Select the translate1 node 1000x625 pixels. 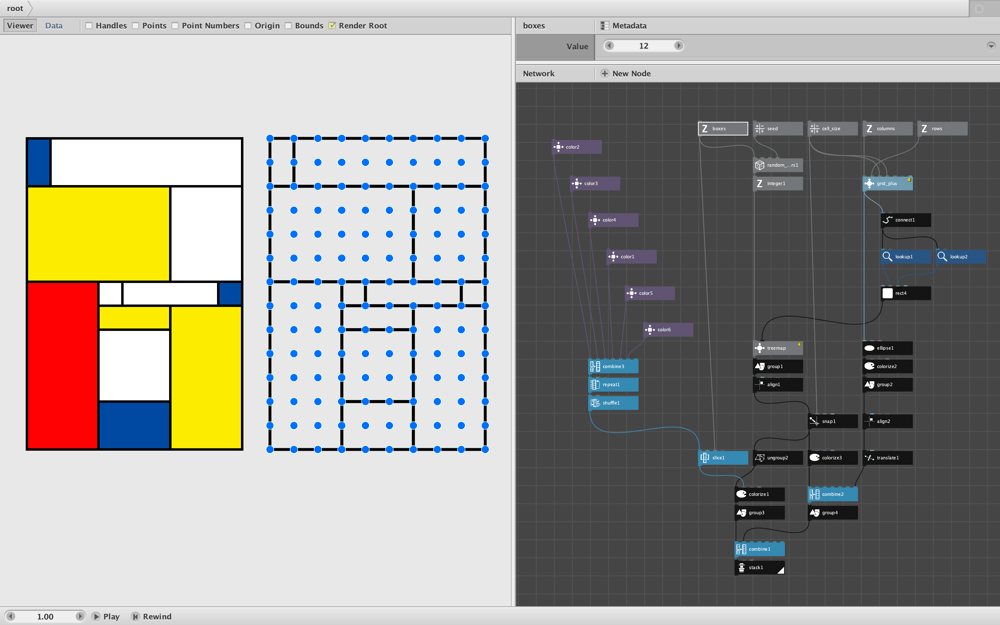[887, 458]
